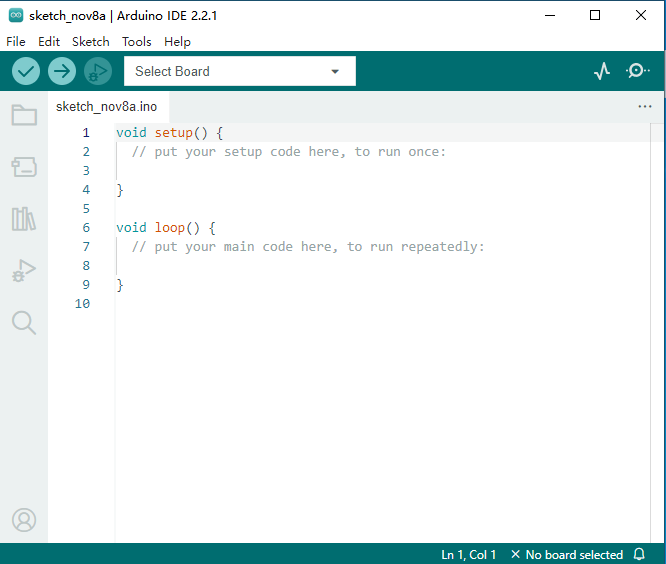Open the Serial Plotter
The height and width of the screenshot is (564, 666).
(602, 71)
